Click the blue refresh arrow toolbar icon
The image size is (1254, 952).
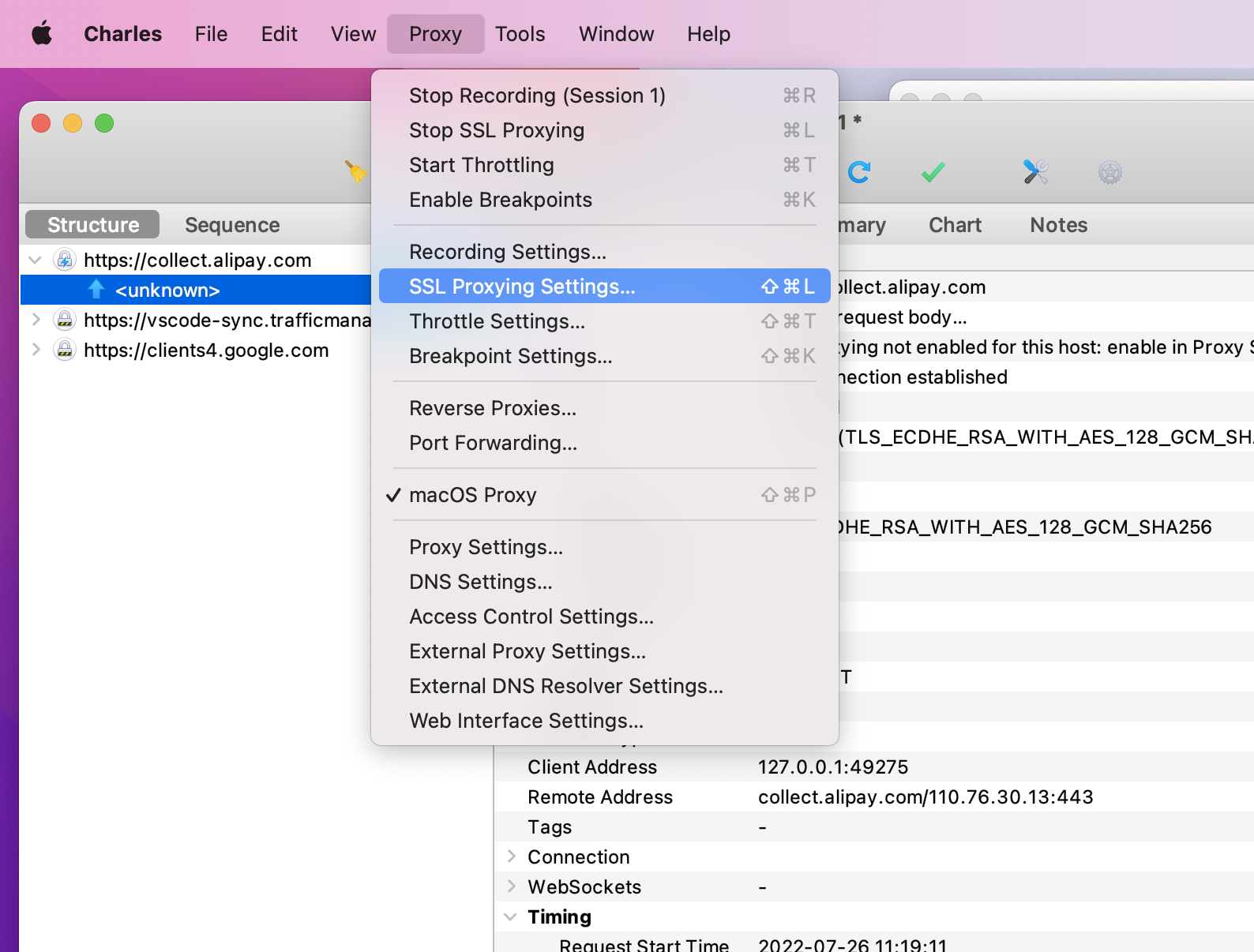click(859, 171)
